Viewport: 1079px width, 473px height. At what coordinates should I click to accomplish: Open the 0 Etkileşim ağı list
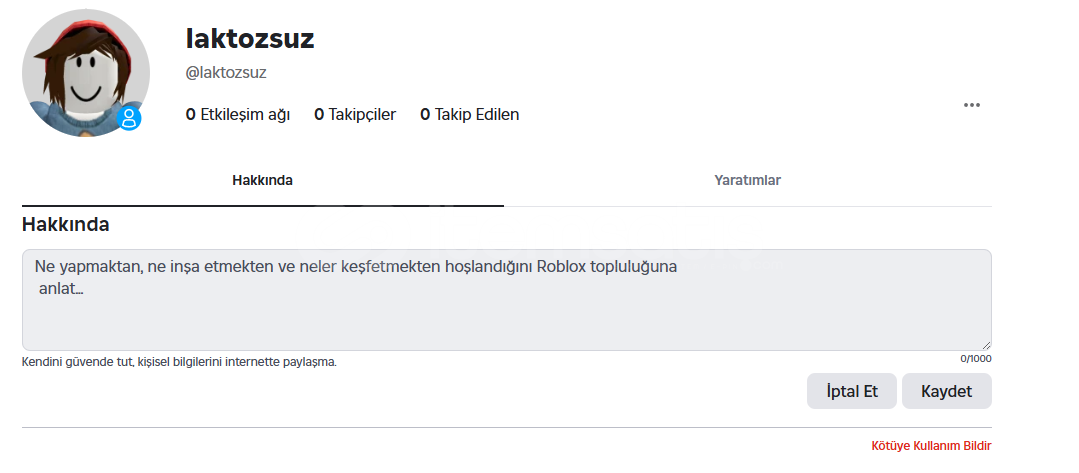point(238,114)
